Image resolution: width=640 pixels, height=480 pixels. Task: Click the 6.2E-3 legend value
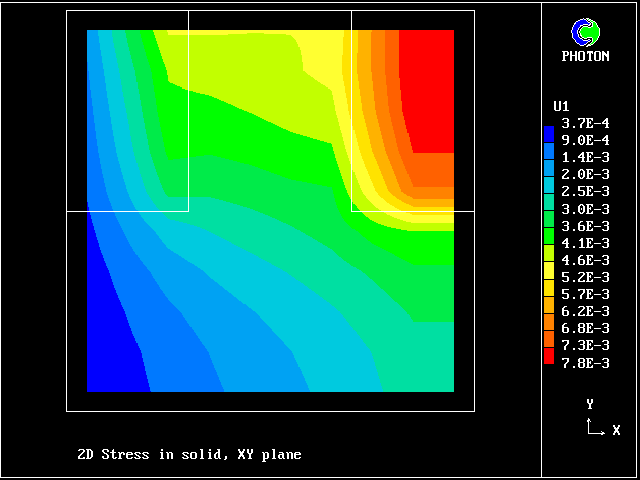point(586,311)
